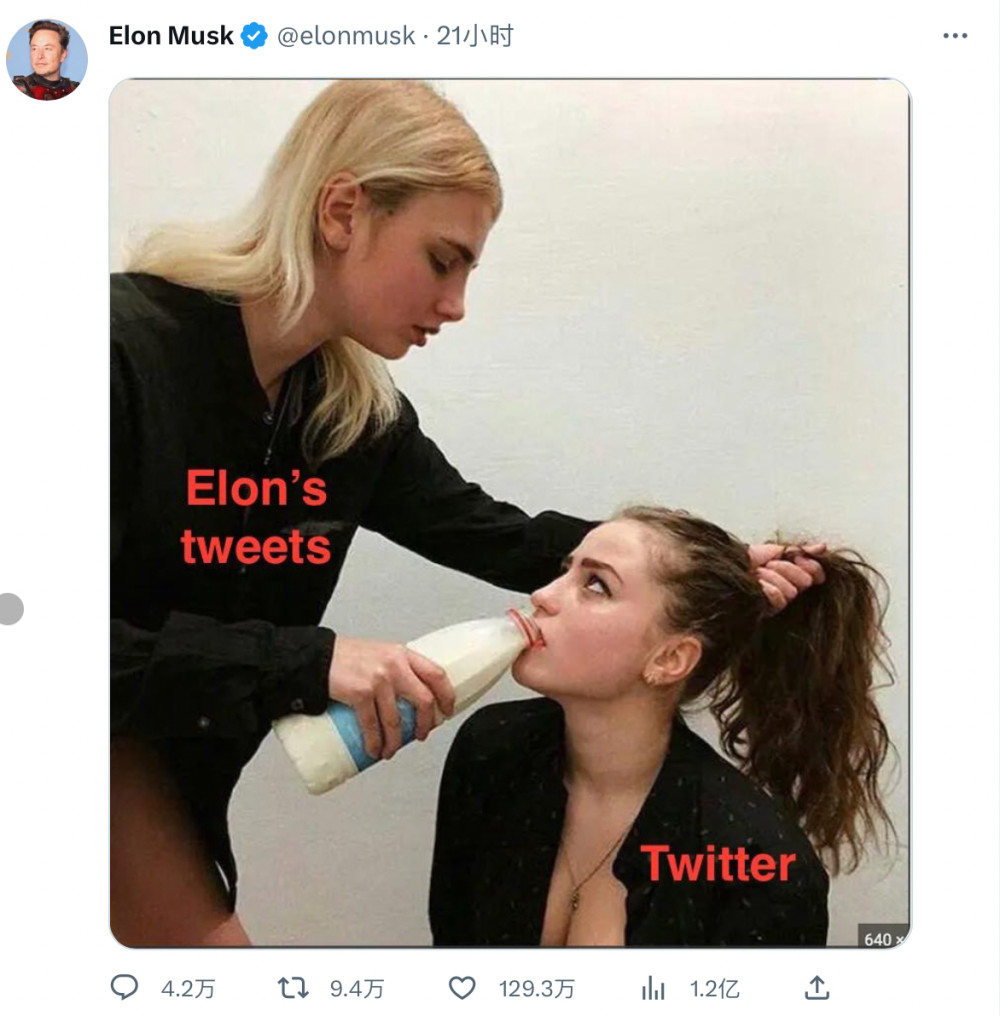The image size is (1000, 1016).
Task: Open view analytics bar chart icon
Action: 653,988
